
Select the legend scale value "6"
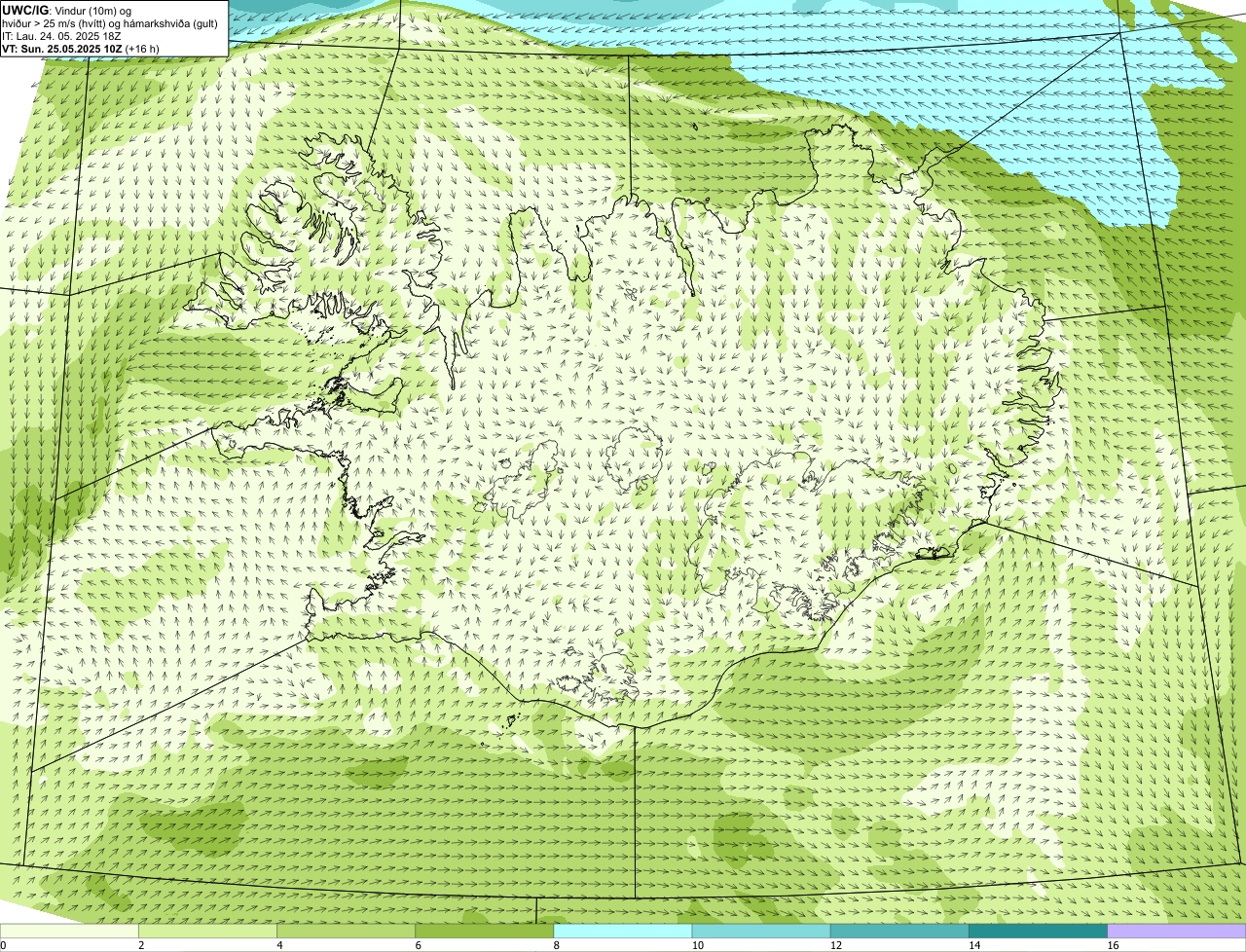[x=418, y=945]
